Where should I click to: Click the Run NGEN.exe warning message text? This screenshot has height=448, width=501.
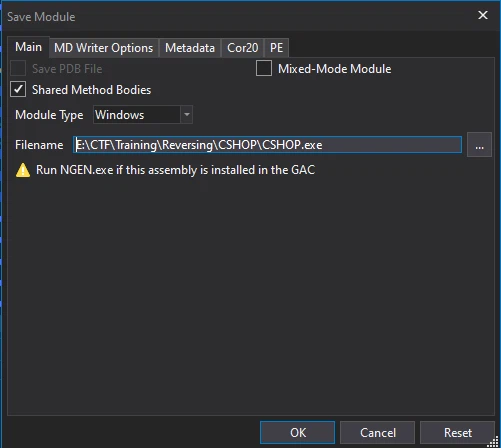click(x=175, y=170)
